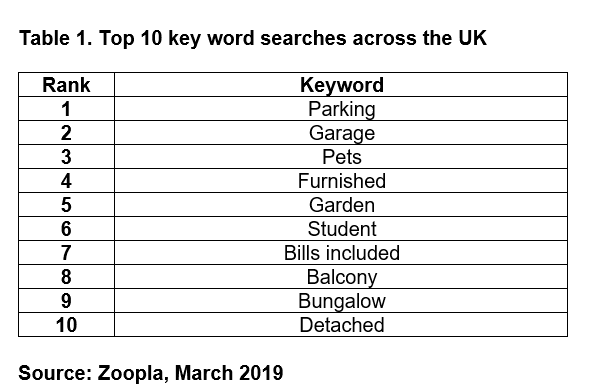Image resolution: width=589 pixels, height=388 pixels.
Task: Click the Parking keyword cell
Action: point(341,109)
